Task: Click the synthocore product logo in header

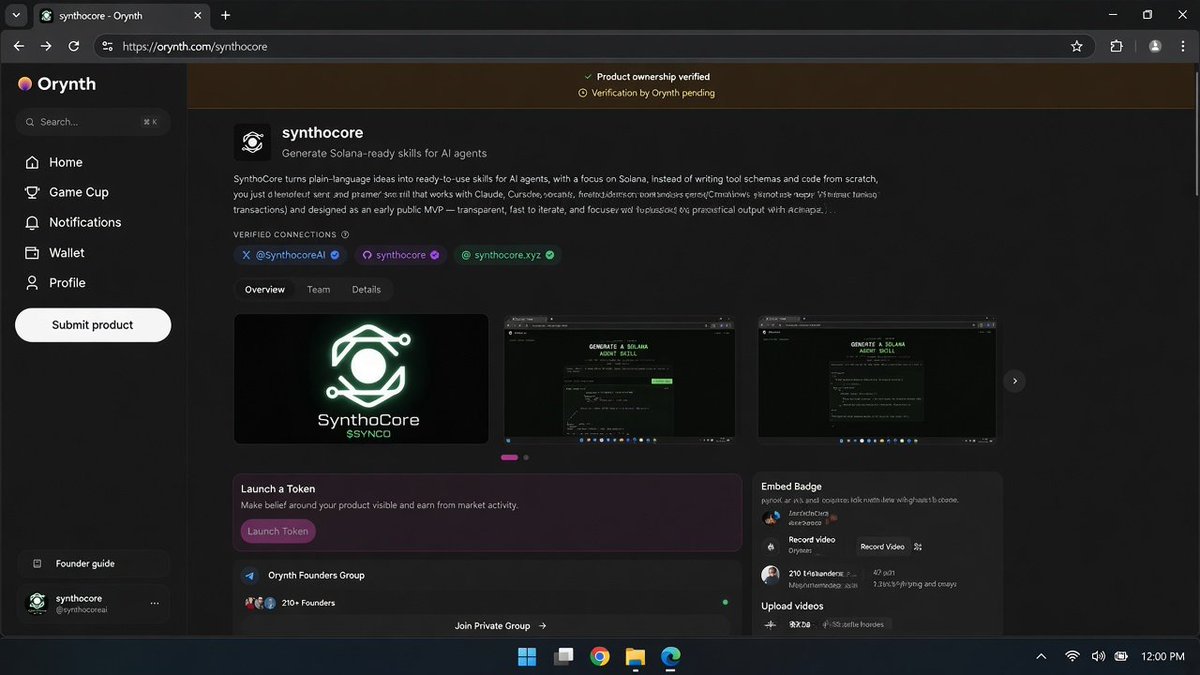Action: (252, 142)
